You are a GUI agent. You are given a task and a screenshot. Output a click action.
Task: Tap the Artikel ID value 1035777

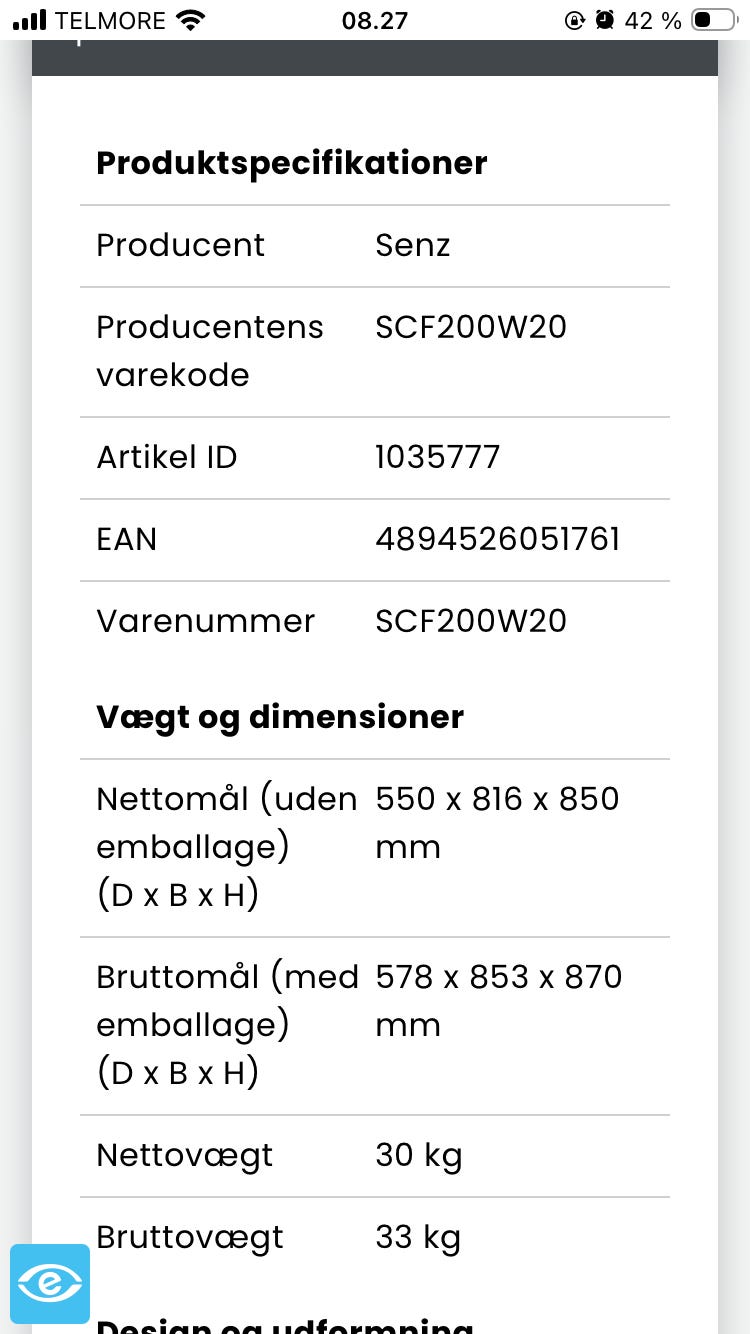click(x=438, y=457)
